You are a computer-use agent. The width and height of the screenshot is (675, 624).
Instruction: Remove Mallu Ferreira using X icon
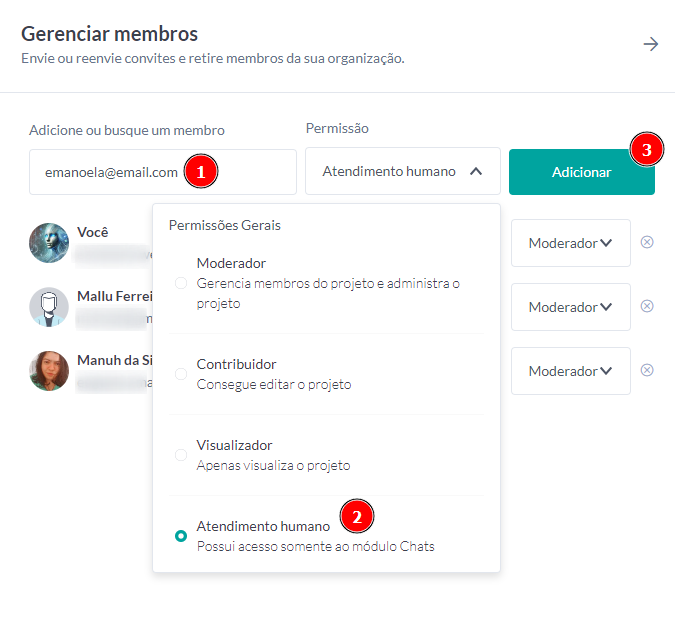pos(647,306)
